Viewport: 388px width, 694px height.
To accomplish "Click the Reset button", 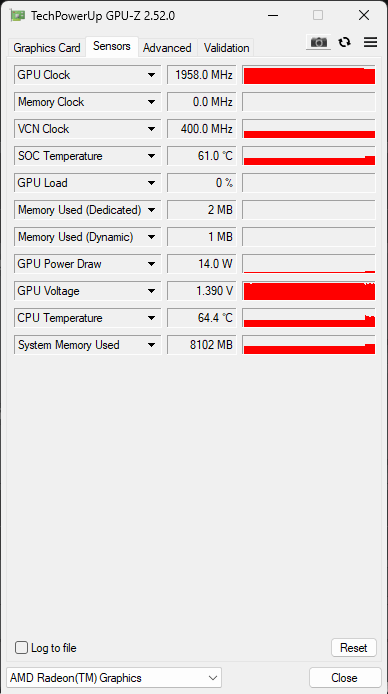I will pos(354,648).
